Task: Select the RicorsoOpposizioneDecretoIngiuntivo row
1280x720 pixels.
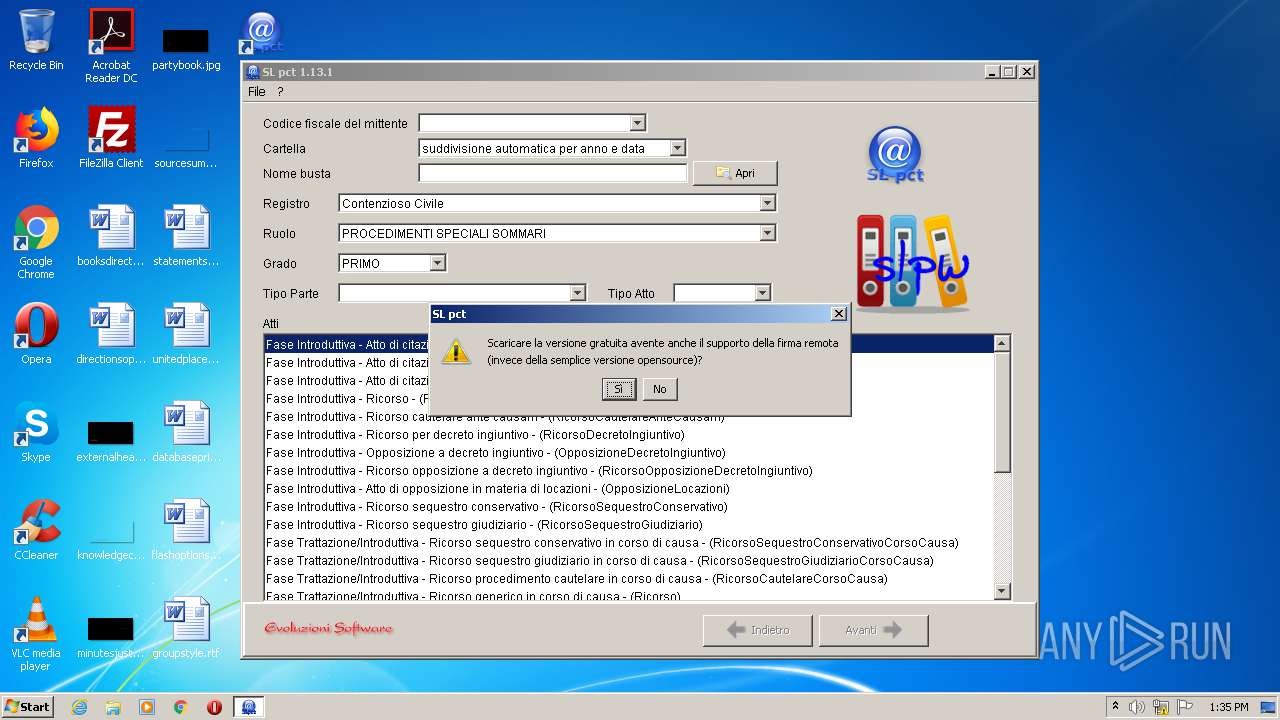Action: 629,471
